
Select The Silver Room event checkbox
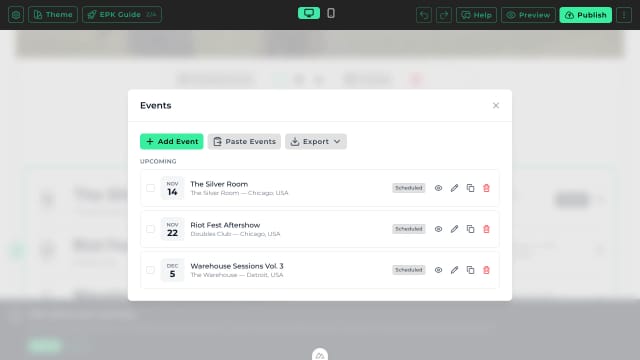pyautogui.click(x=150, y=188)
